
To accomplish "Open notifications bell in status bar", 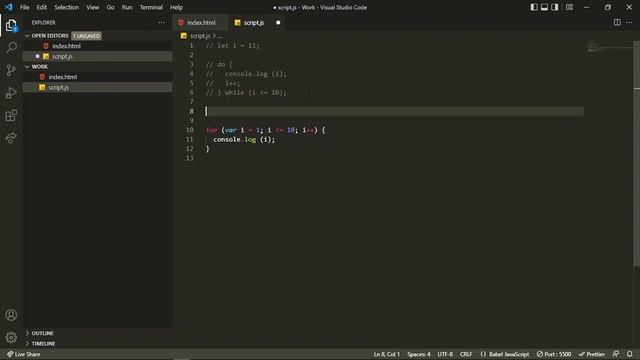I will (x=629, y=354).
